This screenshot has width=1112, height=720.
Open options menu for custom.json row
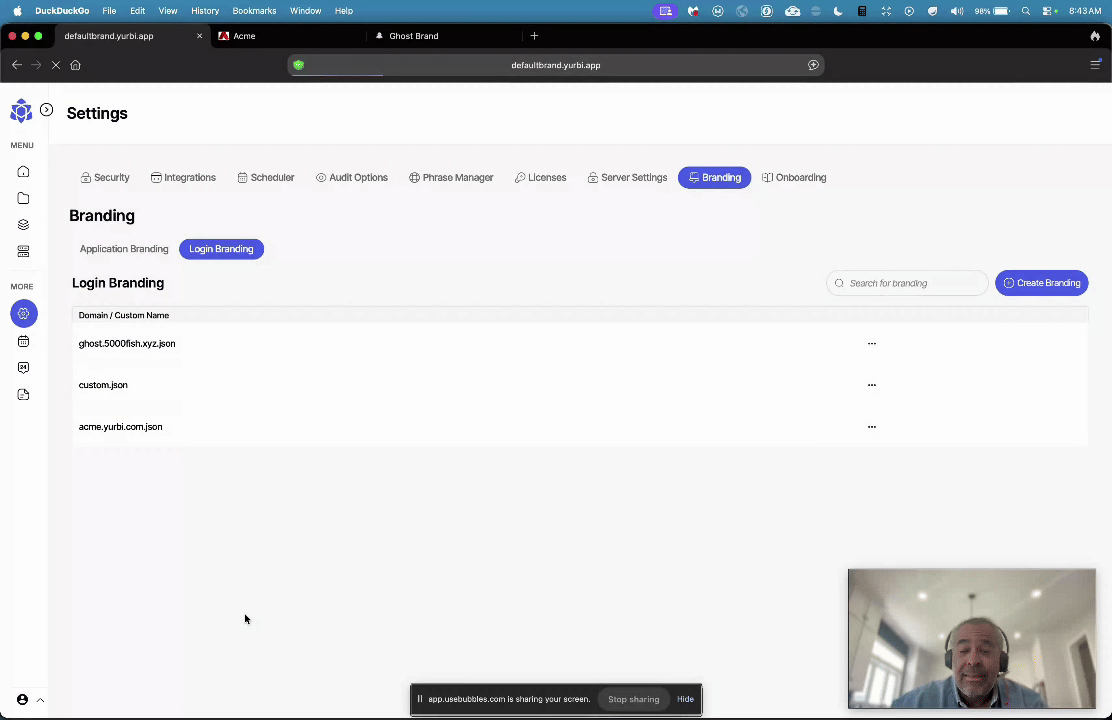coord(872,385)
